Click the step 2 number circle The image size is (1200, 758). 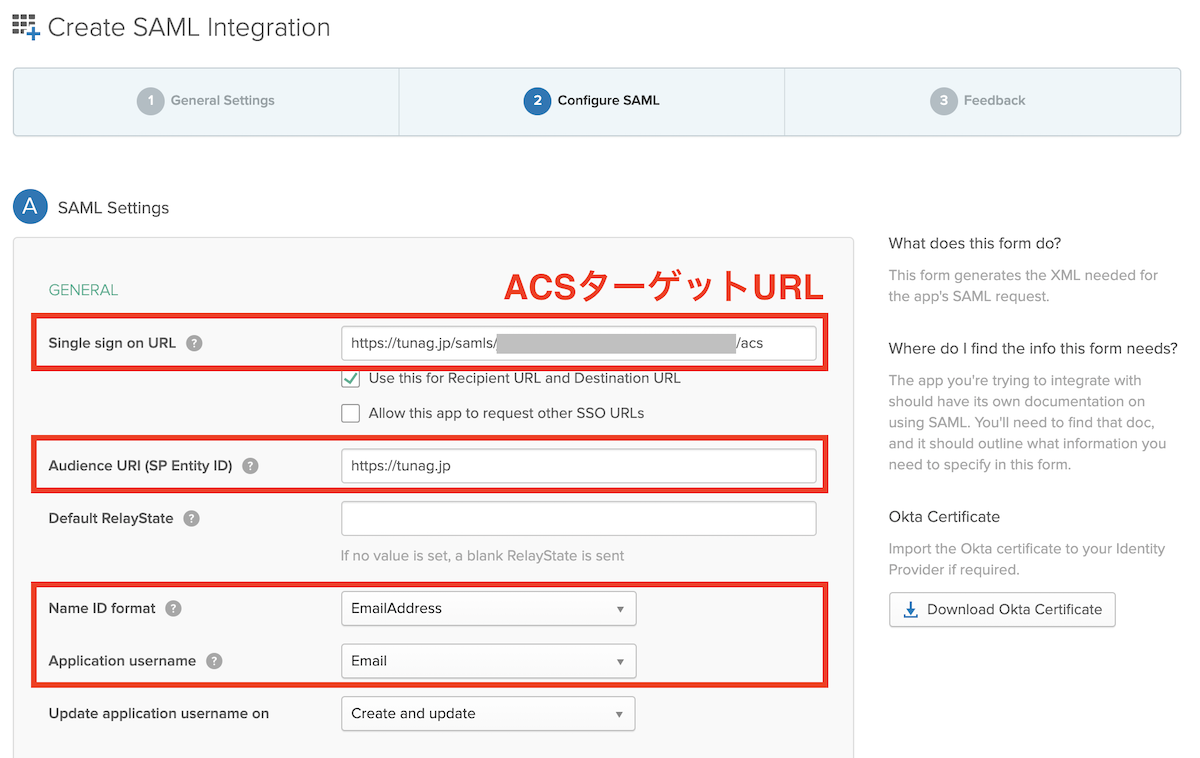(x=537, y=101)
